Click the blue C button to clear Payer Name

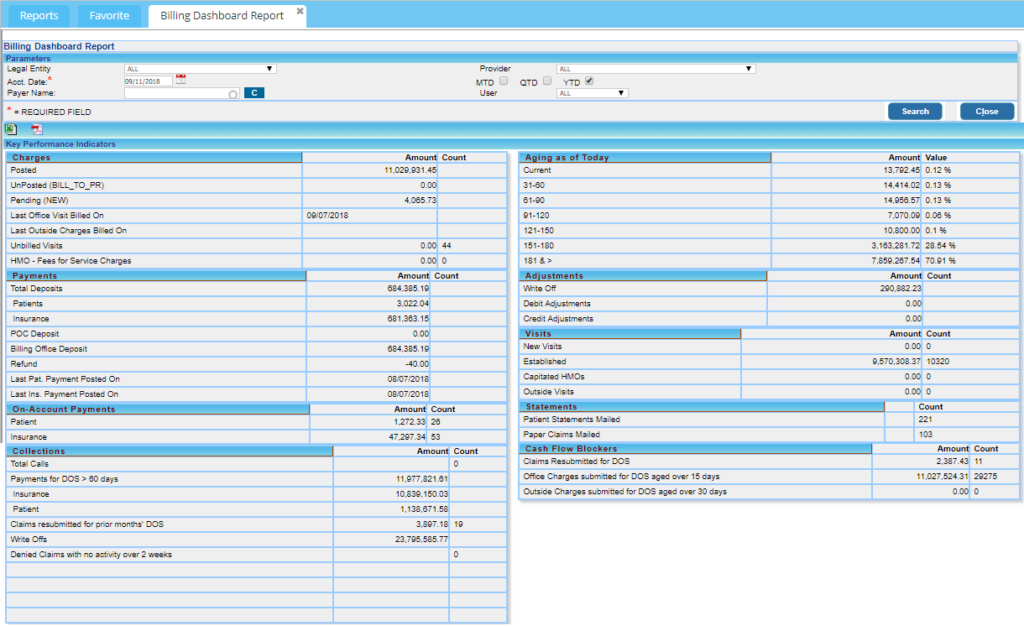tap(254, 93)
